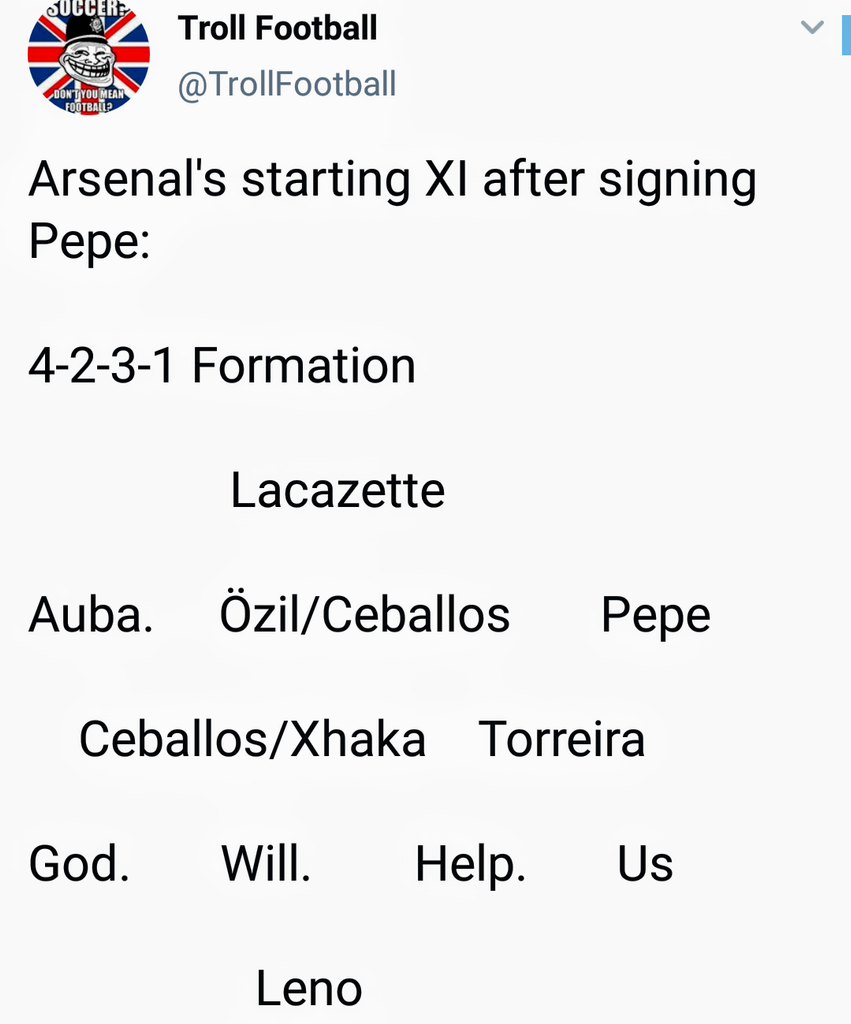Click the word "Us" in the defence row

[645, 864]
